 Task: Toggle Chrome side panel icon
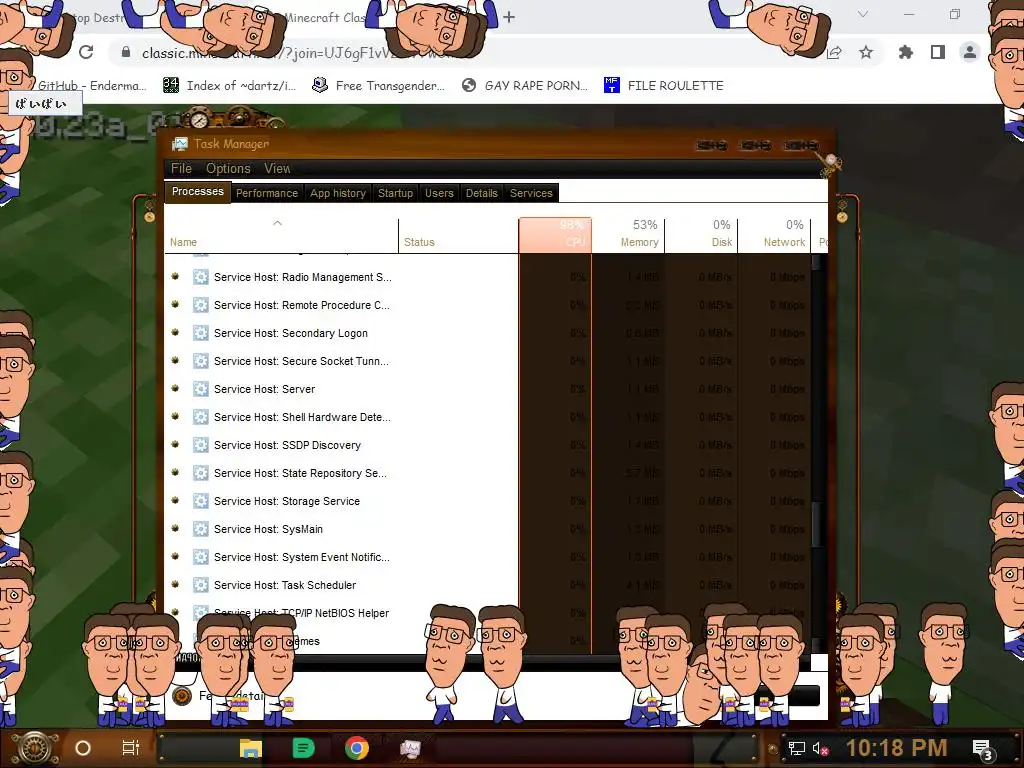pos(938,52)
